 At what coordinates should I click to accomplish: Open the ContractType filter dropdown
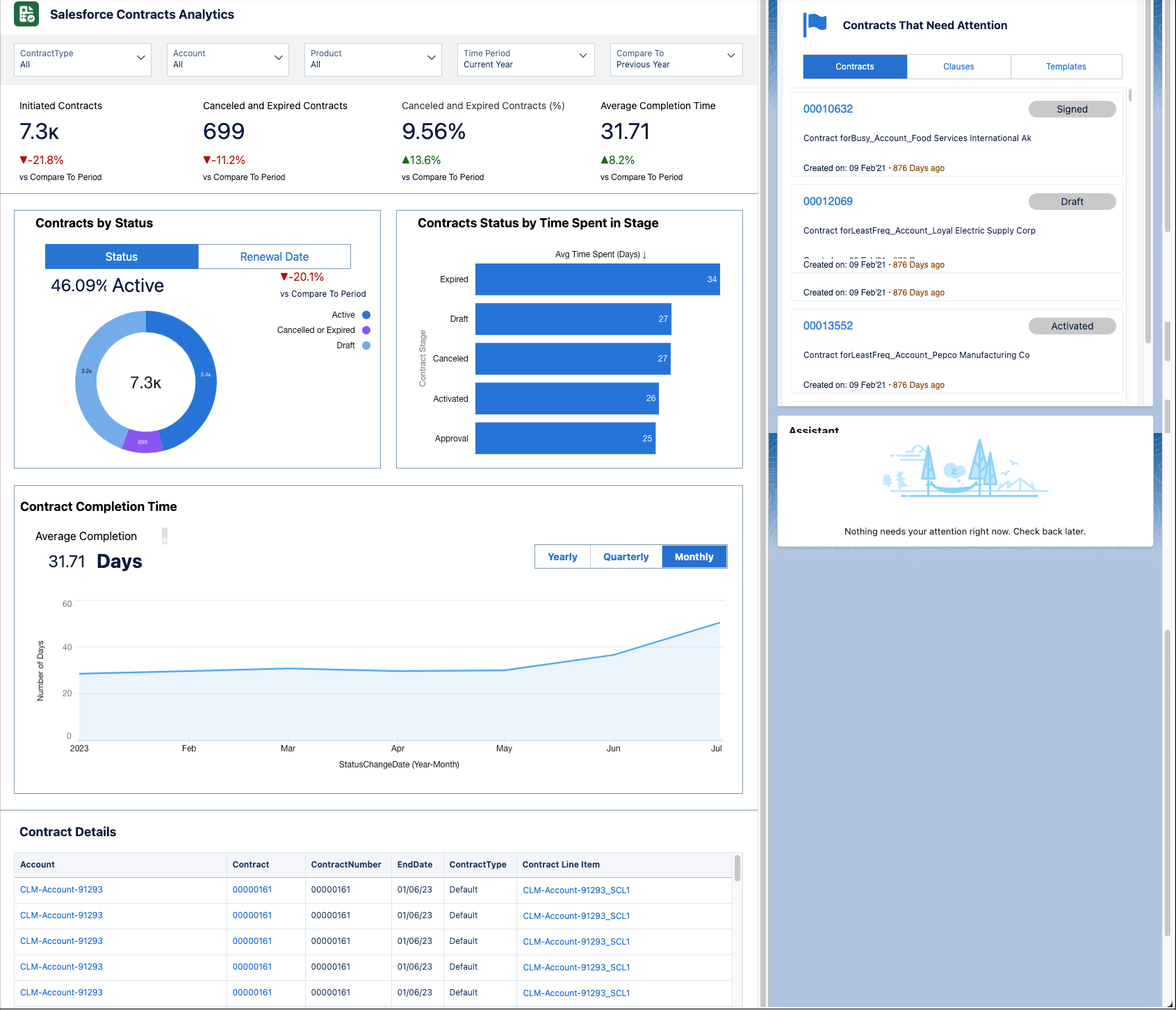point(82,59)
